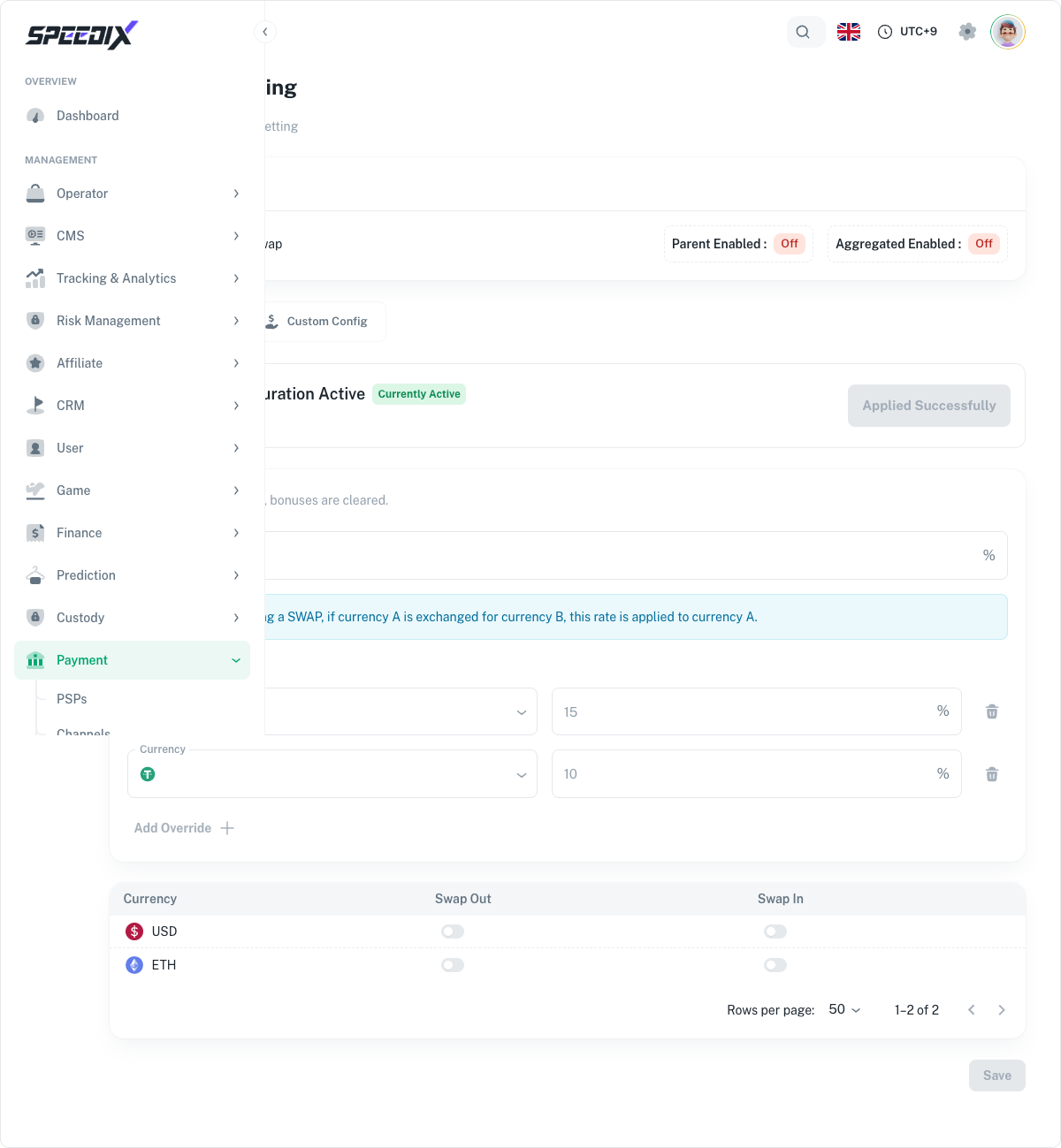1061x1148 pixels.
Task: Change language via UK flag icon
Action: 849,32
